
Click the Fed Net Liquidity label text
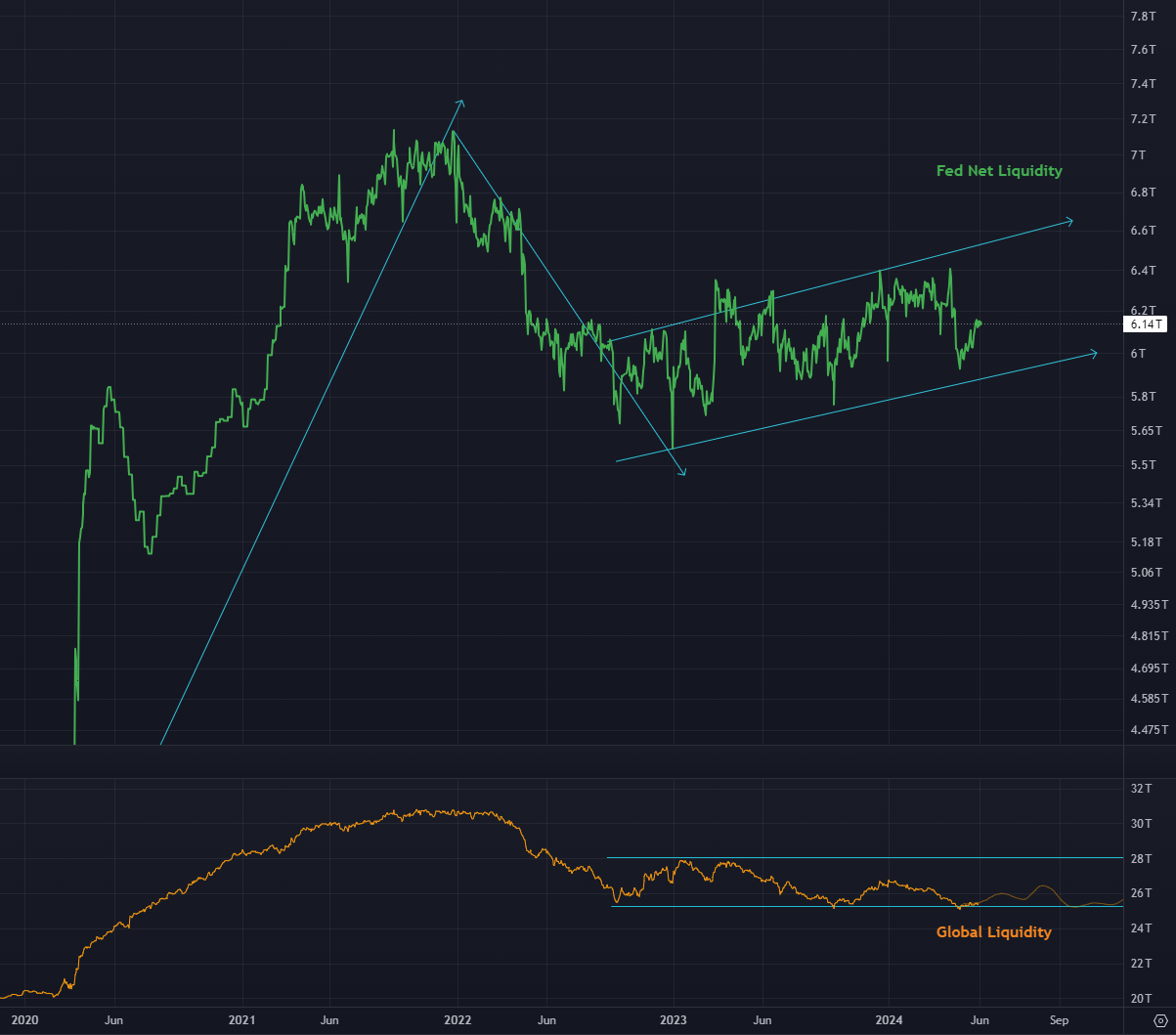click(998, 171)
